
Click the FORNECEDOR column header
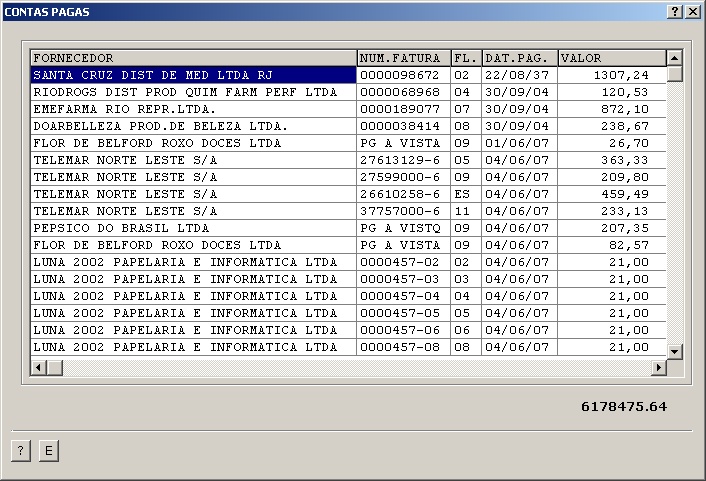(194, 58)
